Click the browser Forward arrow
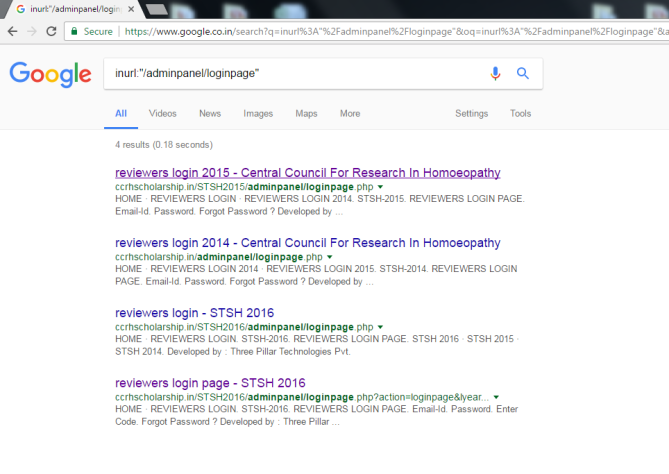669x474 pixels. 32,31
